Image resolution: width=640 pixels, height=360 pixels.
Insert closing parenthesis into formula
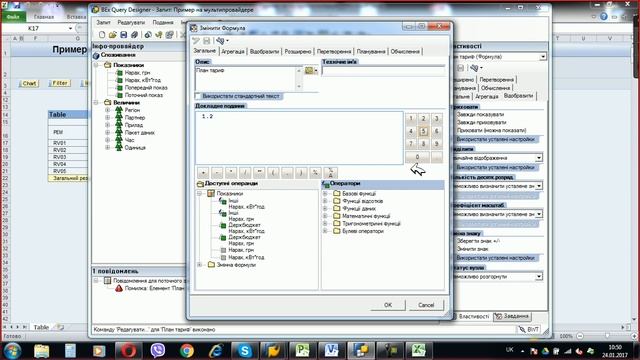[x=301, y=173]
